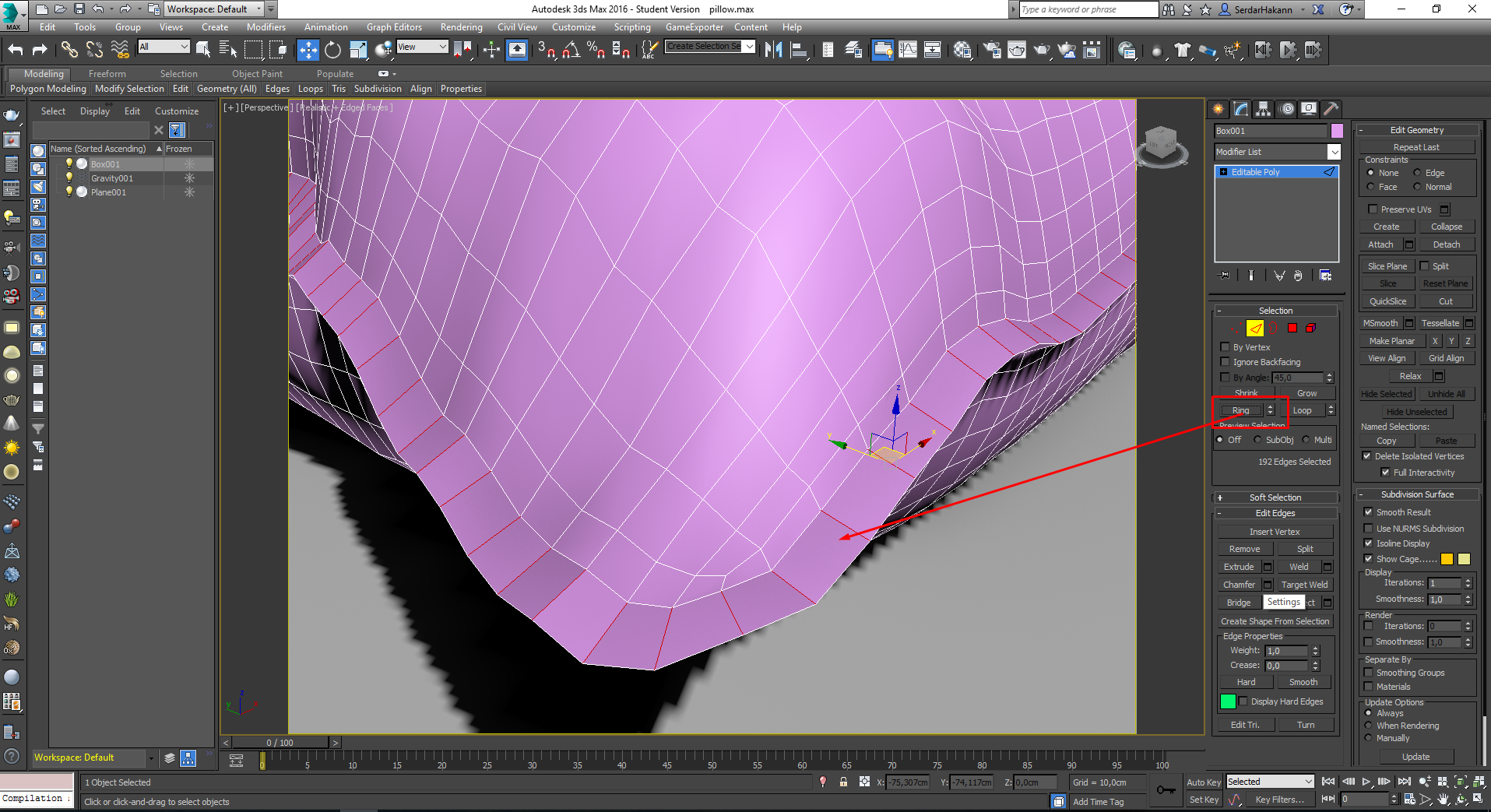Uncheck Full Interactivity checkbox

pyautogui.click(x=1385, y=473)
